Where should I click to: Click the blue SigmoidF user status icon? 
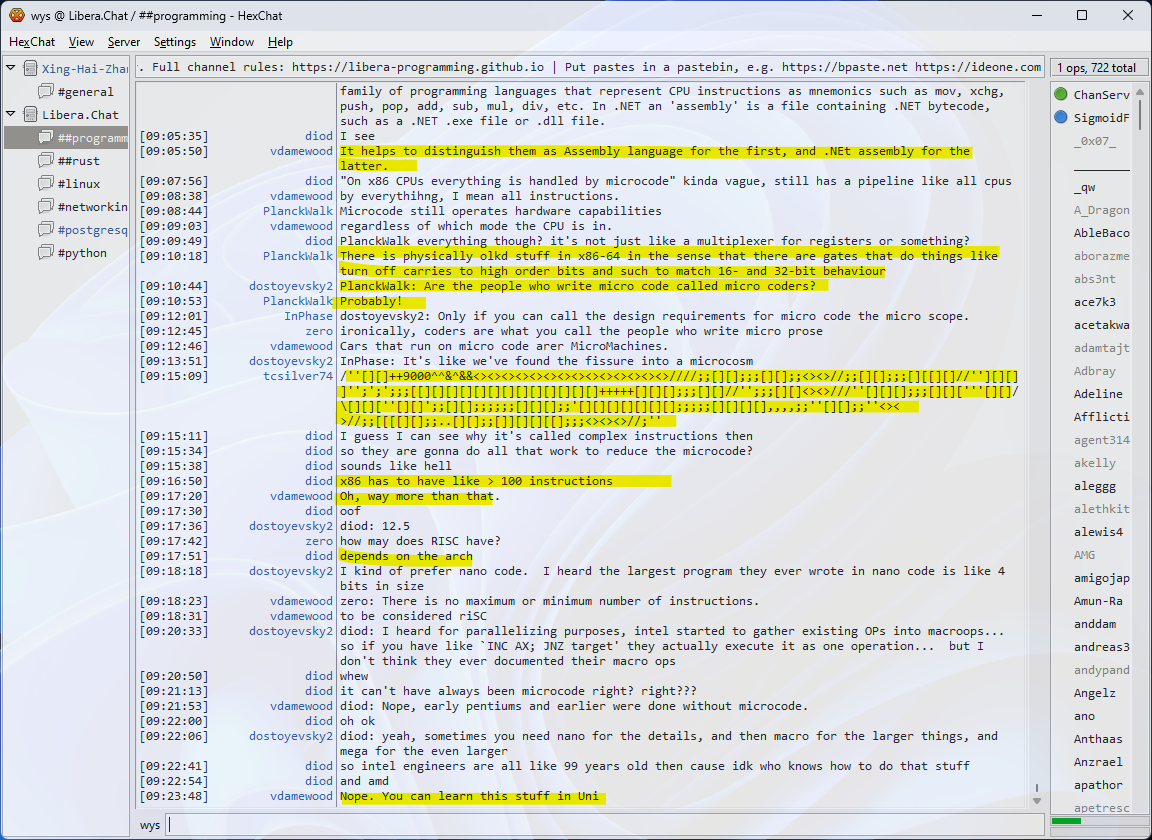click(x=1061, y=118)
